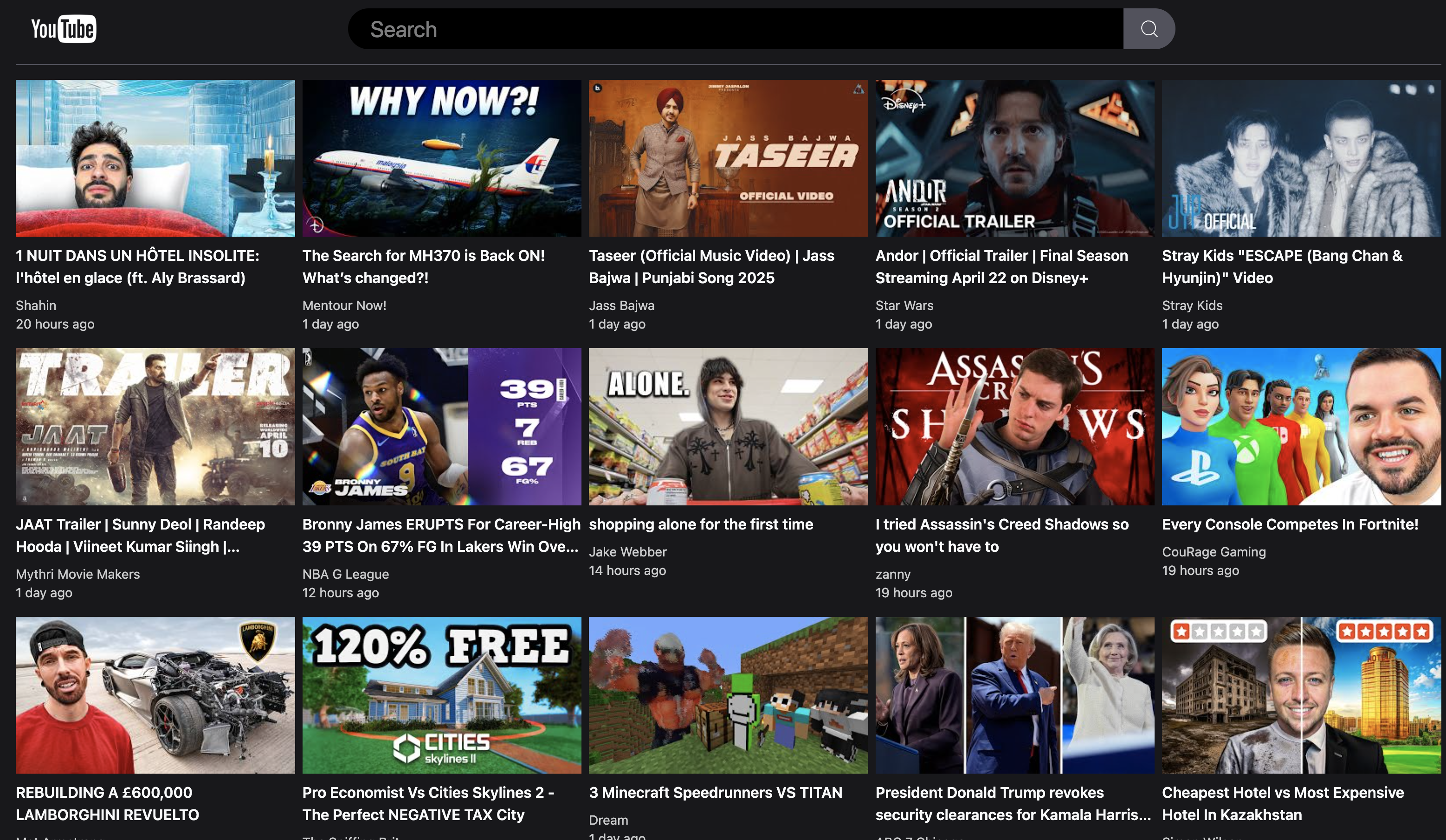The image size is (1446, 840).
Task: Click title 'shopping alone for the first time'
Action: (701, 524)
